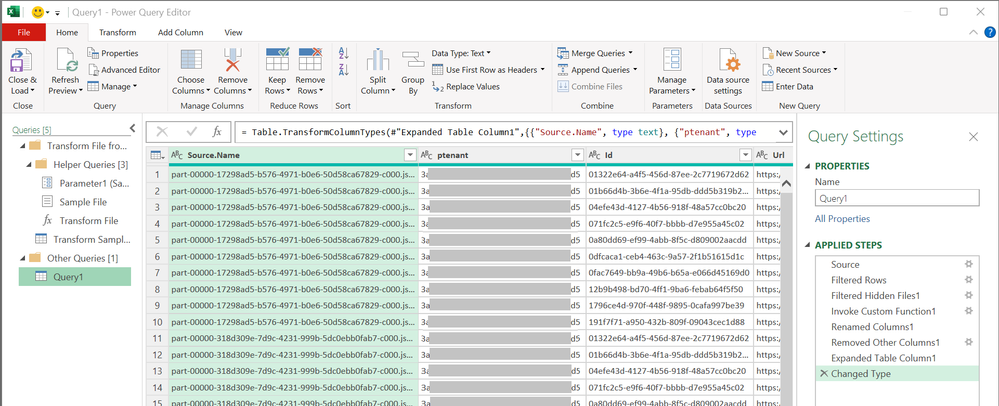
Task: Click the fx formula icon
Action: tap(217, 132)
